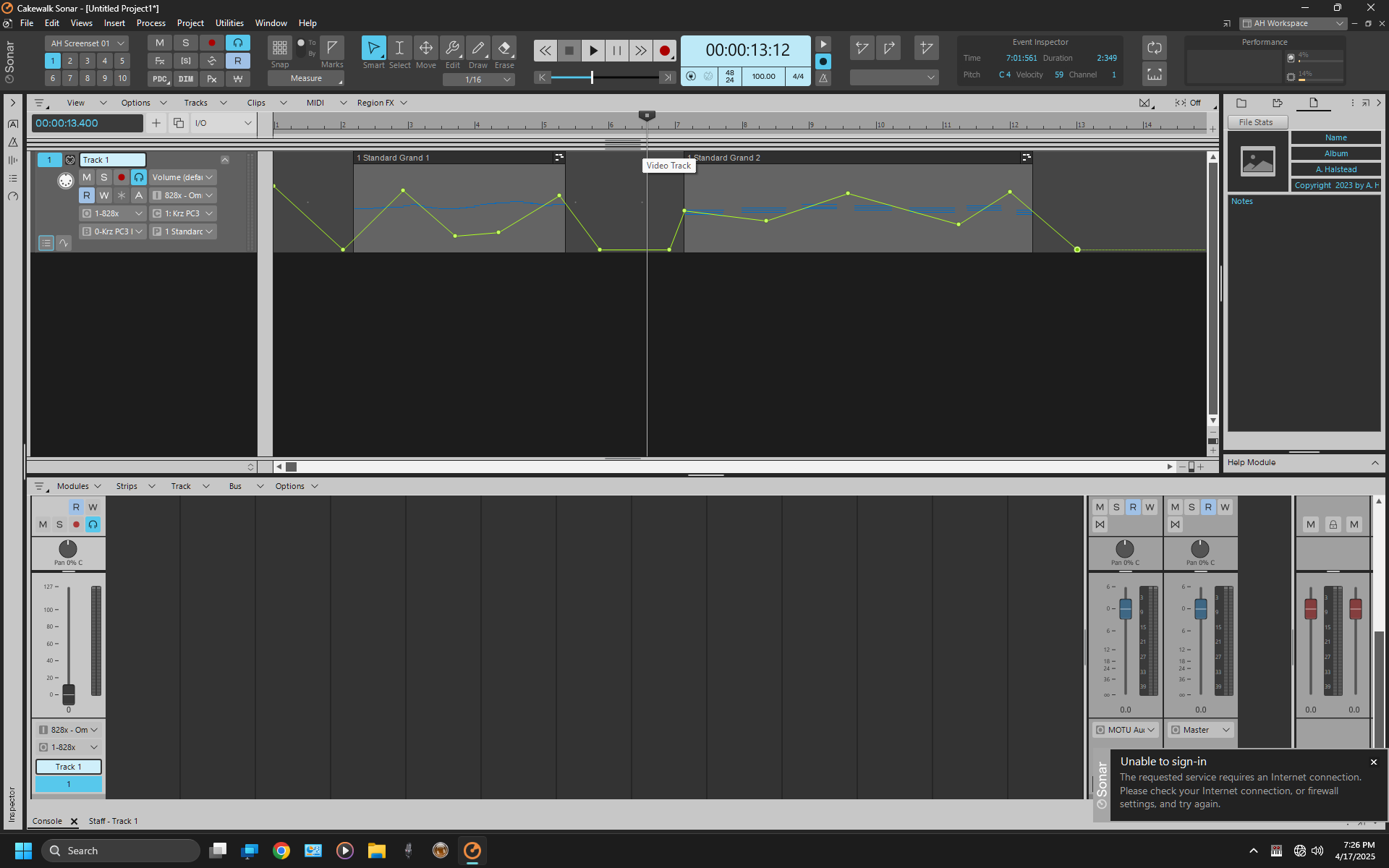Adjust the MOTU Audio bus volume fader
This screenshot has height=868, width=1389.
[x=1126, y=608]
